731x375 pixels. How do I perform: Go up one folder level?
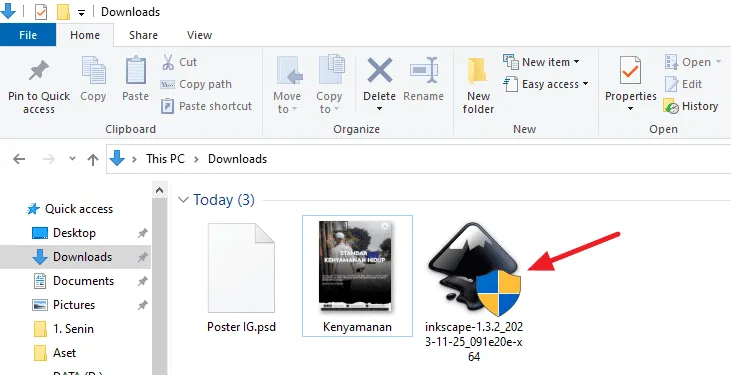tap(93, 160)
